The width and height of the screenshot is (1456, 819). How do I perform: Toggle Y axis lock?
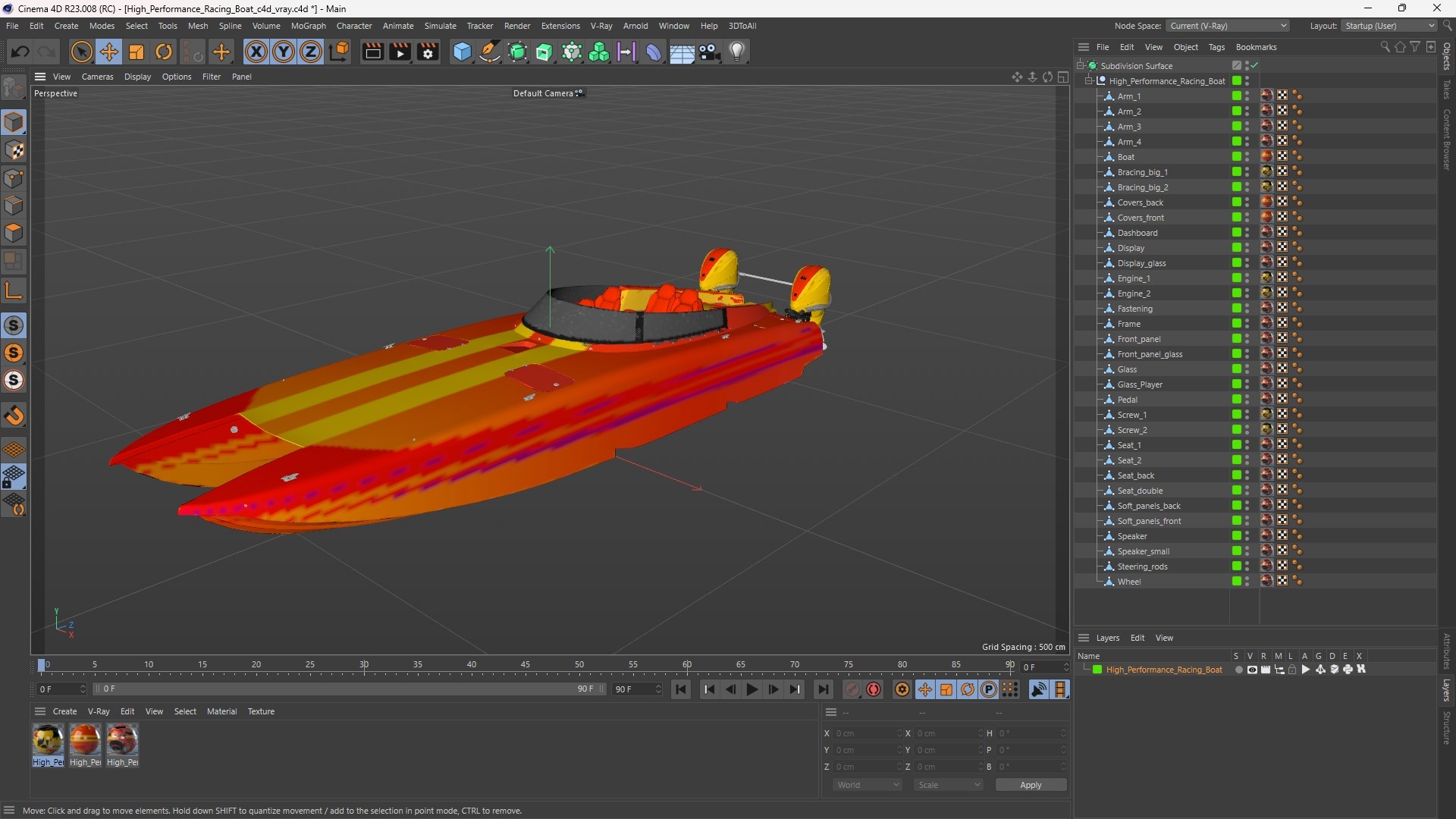point(284,52)
